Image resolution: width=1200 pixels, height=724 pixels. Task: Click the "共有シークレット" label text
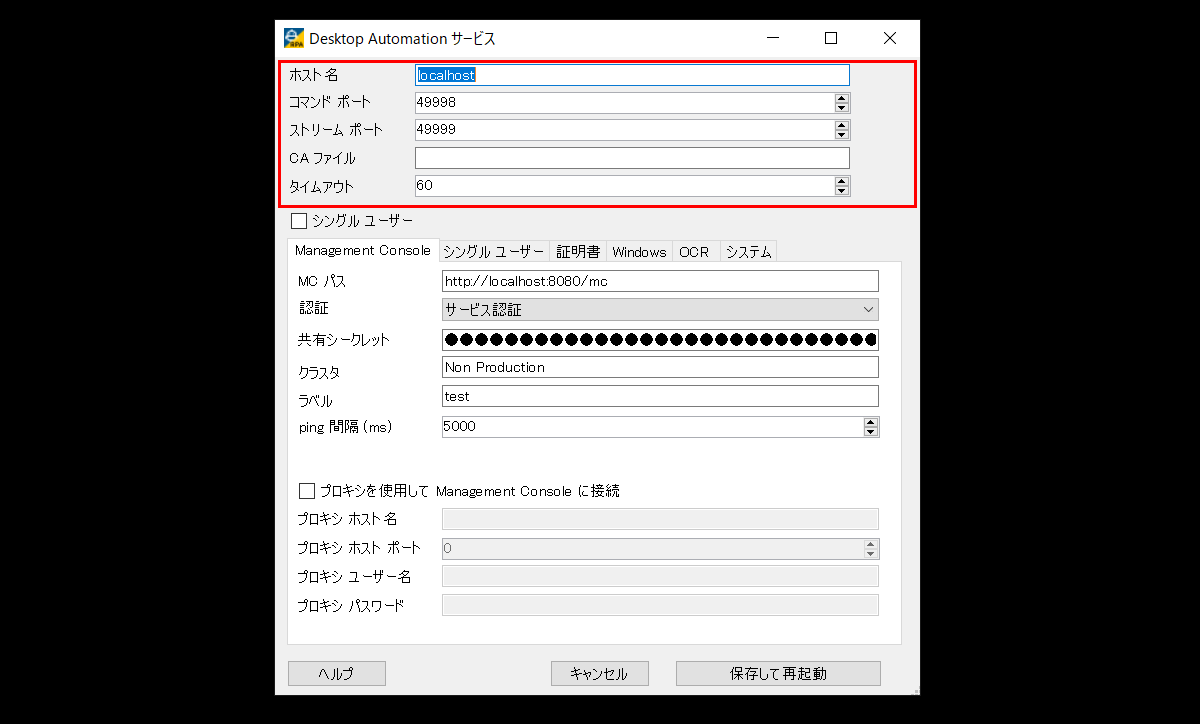(343, 340)
